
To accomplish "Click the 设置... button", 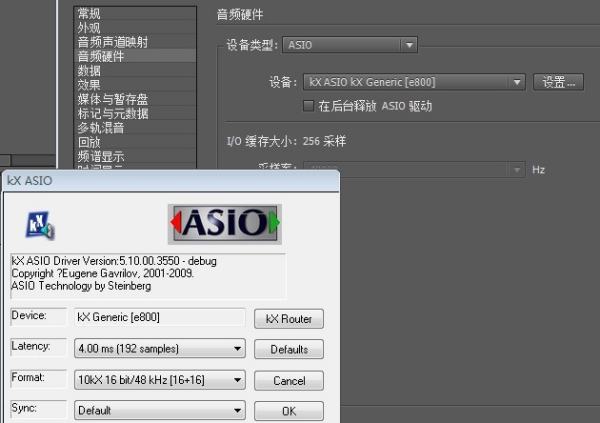I will pyautogui.click(x=558, y=82).
